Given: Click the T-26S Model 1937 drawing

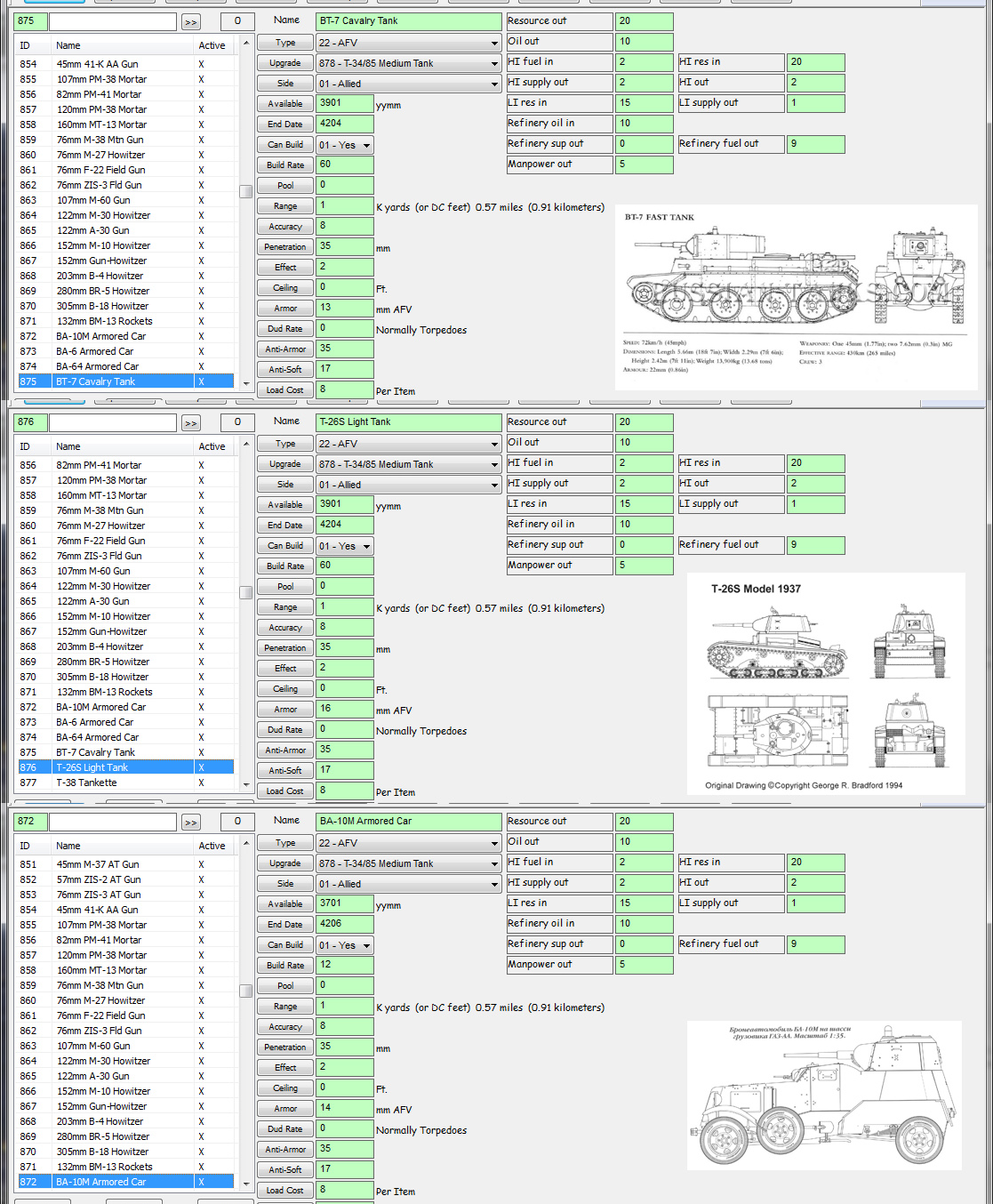Looking at the screenshot, I should [825, 683].
